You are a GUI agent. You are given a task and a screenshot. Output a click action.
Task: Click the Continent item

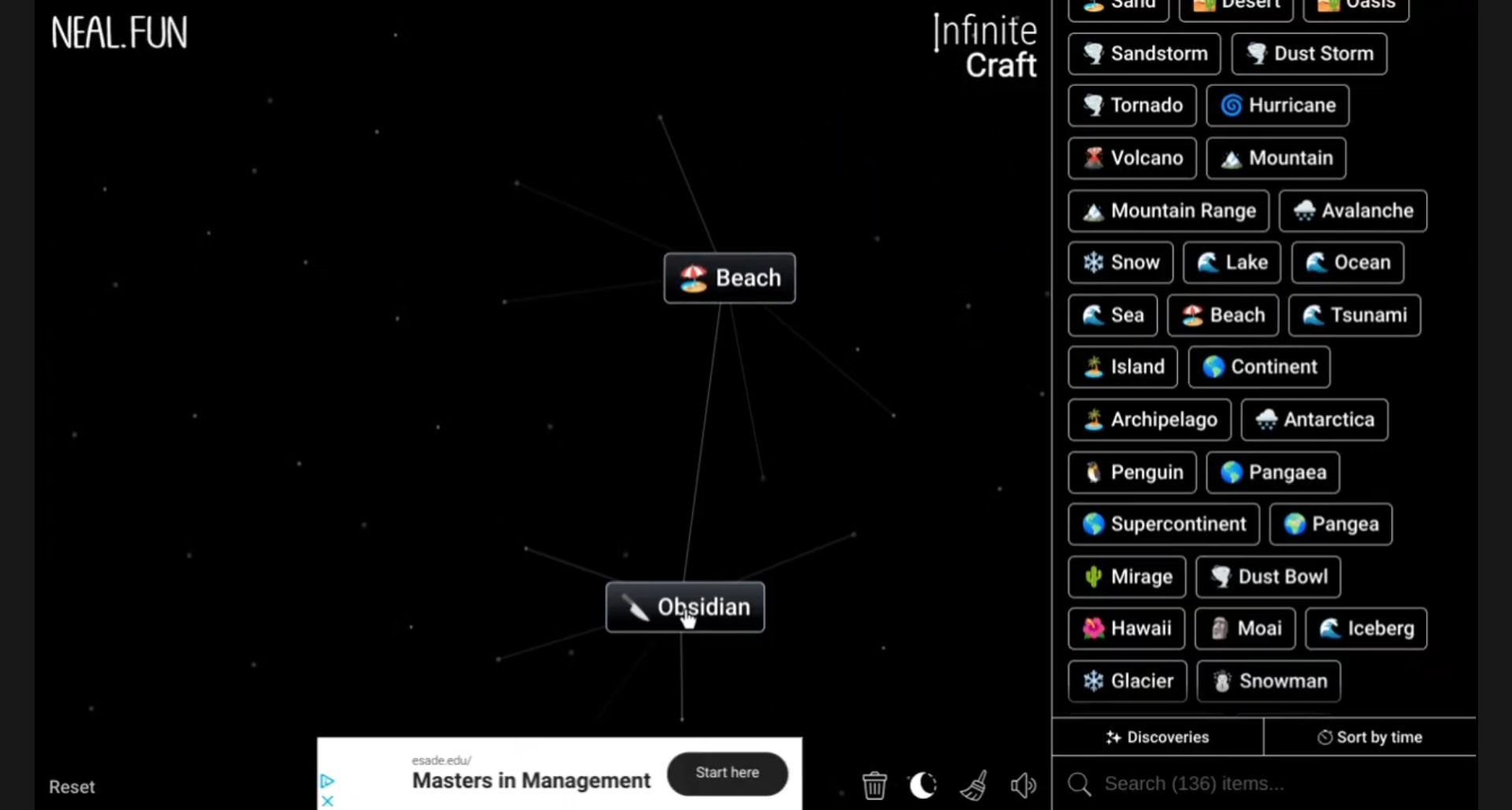tap(1259, 367)
